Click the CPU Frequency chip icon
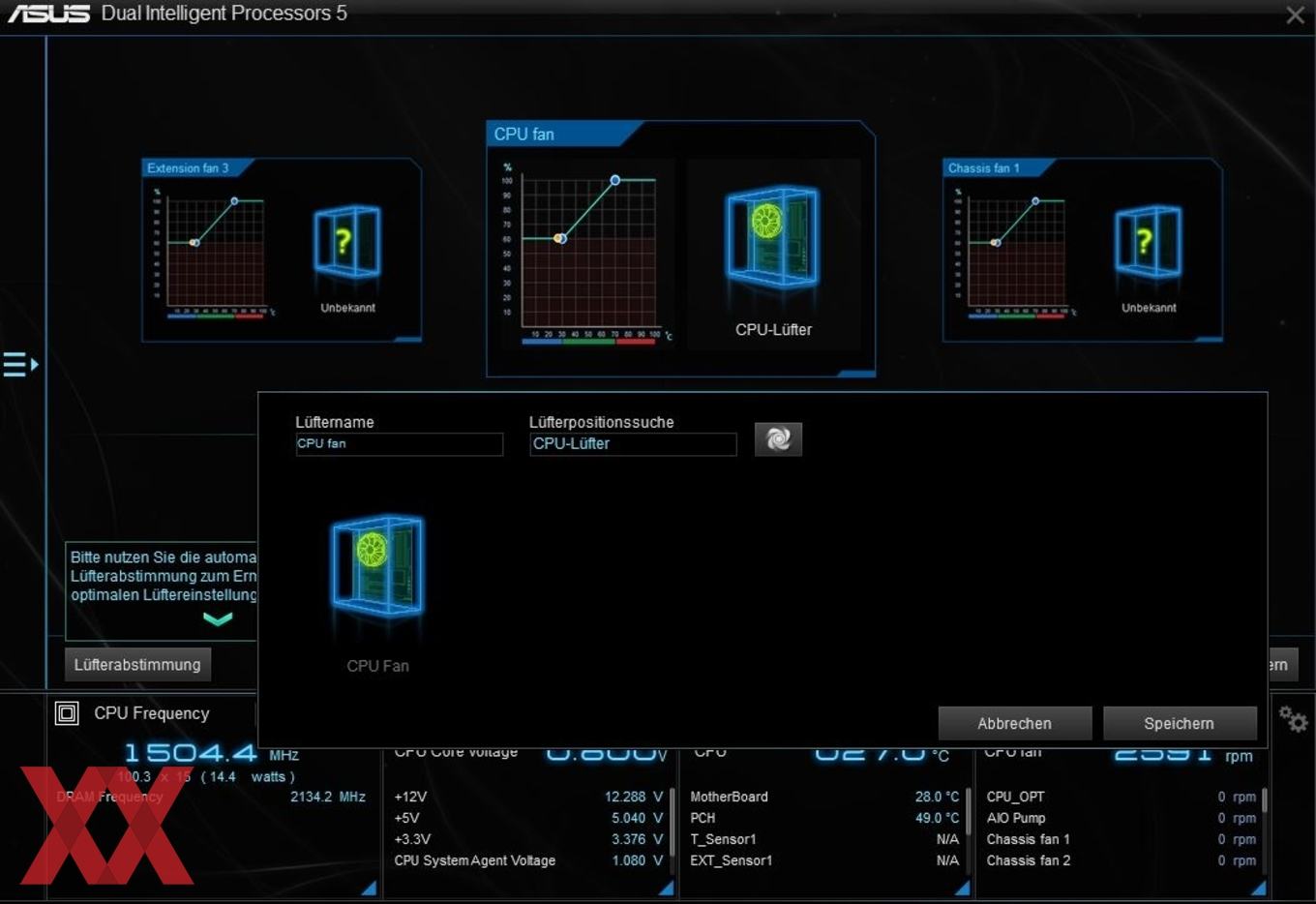 pyautogui.click(x=67, y=713)
